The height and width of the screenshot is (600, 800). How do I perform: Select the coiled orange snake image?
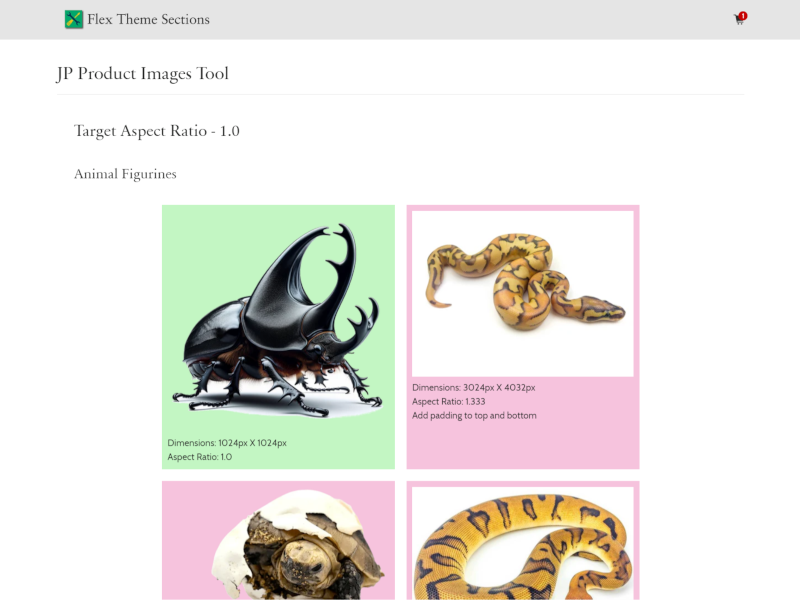pyautogui.click(x=523, y=543)
